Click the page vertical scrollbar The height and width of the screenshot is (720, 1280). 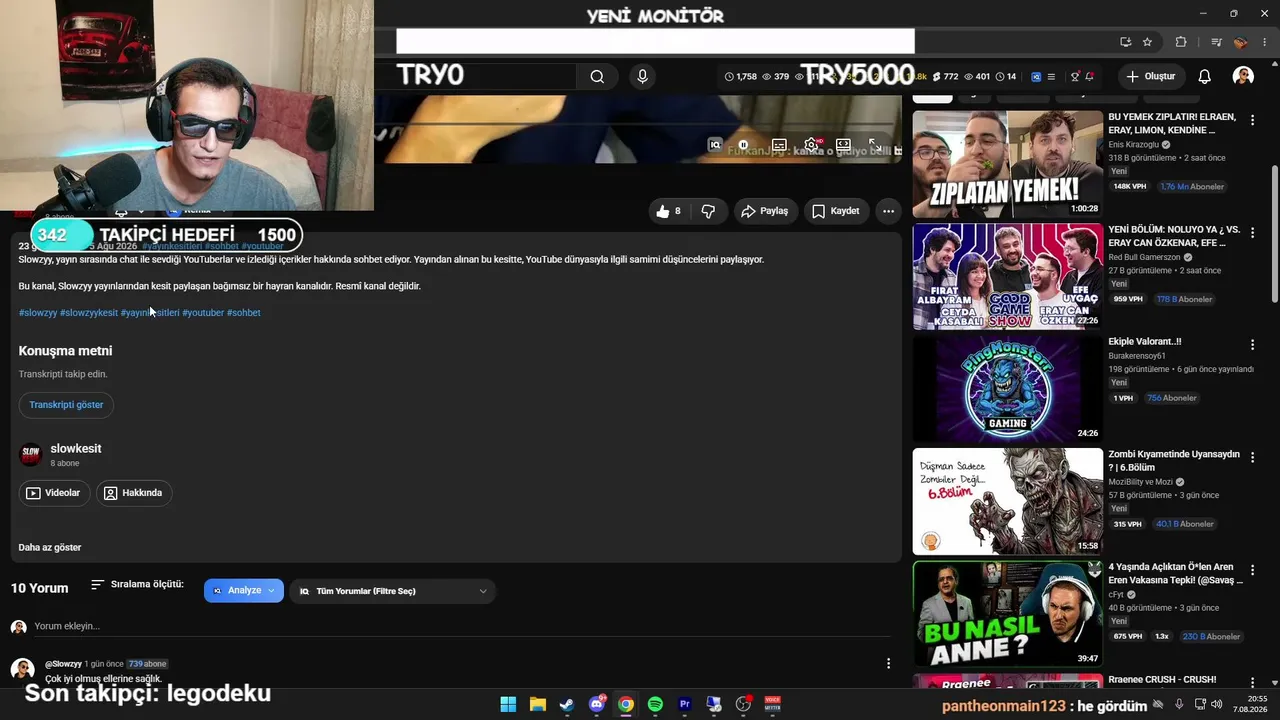click(x=1274, y=233)
